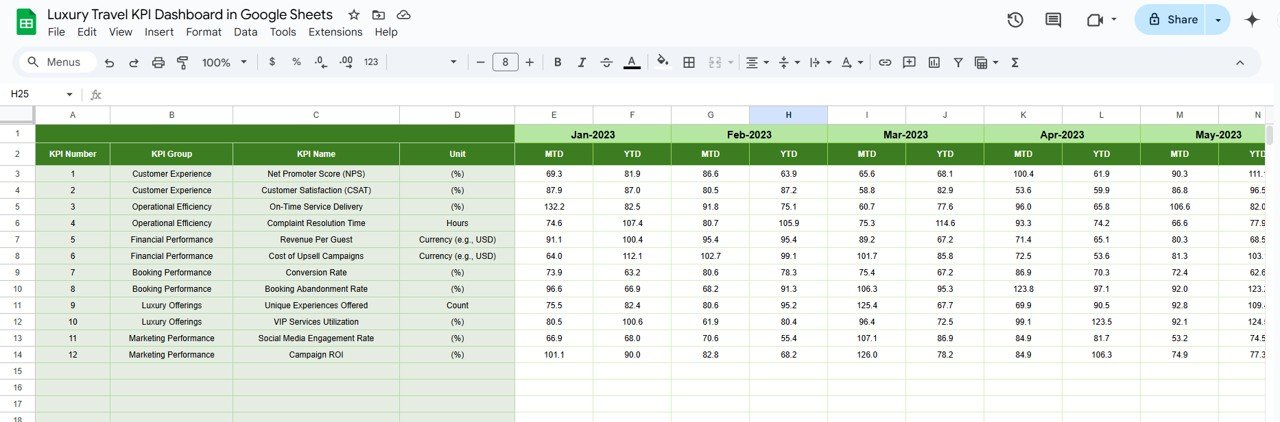
Task: Click the font size field
Action: coord(505,62)
